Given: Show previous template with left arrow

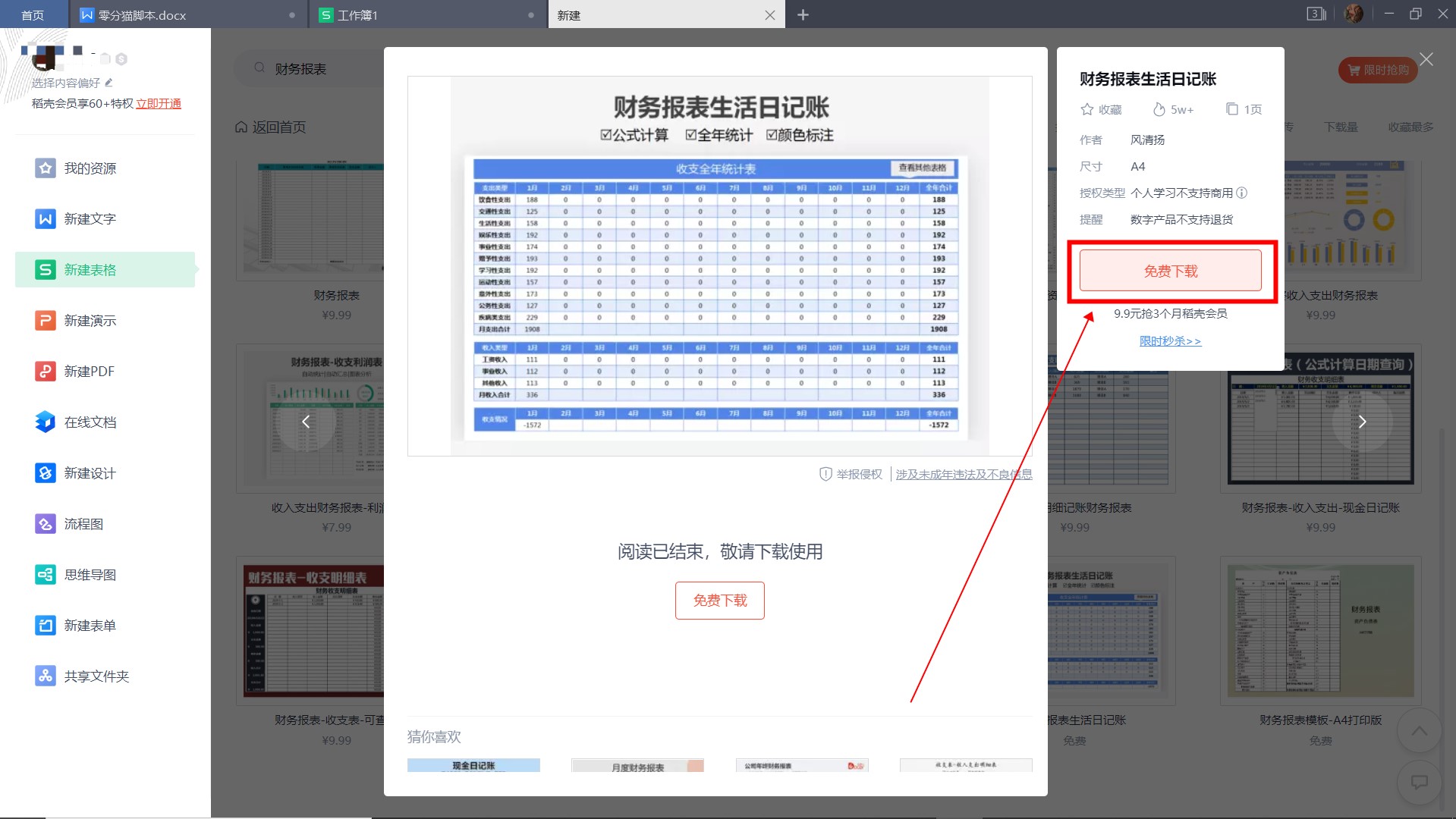Looking at the screenshot, I should (x=306, y=422).
